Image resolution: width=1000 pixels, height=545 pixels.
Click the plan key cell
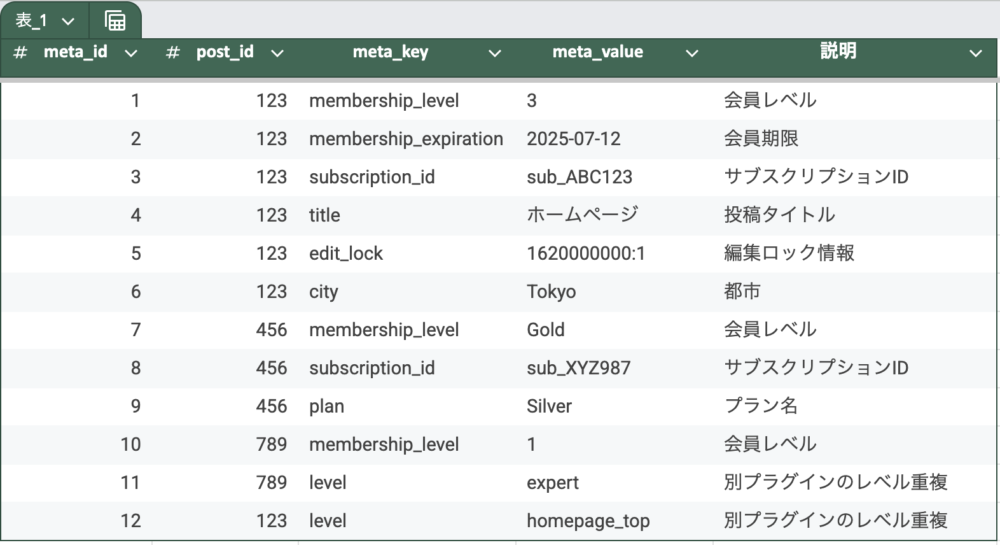click(327, 407)
